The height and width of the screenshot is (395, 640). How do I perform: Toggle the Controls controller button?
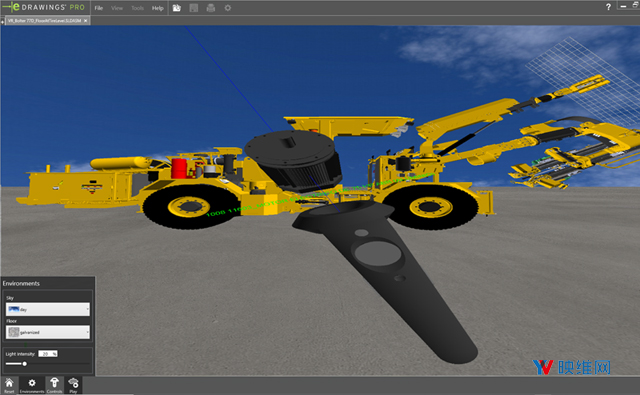[x=54, y=385]
